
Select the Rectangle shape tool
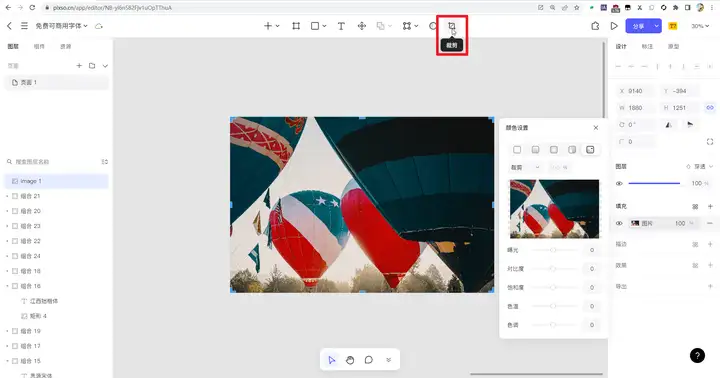click(315, 26)
